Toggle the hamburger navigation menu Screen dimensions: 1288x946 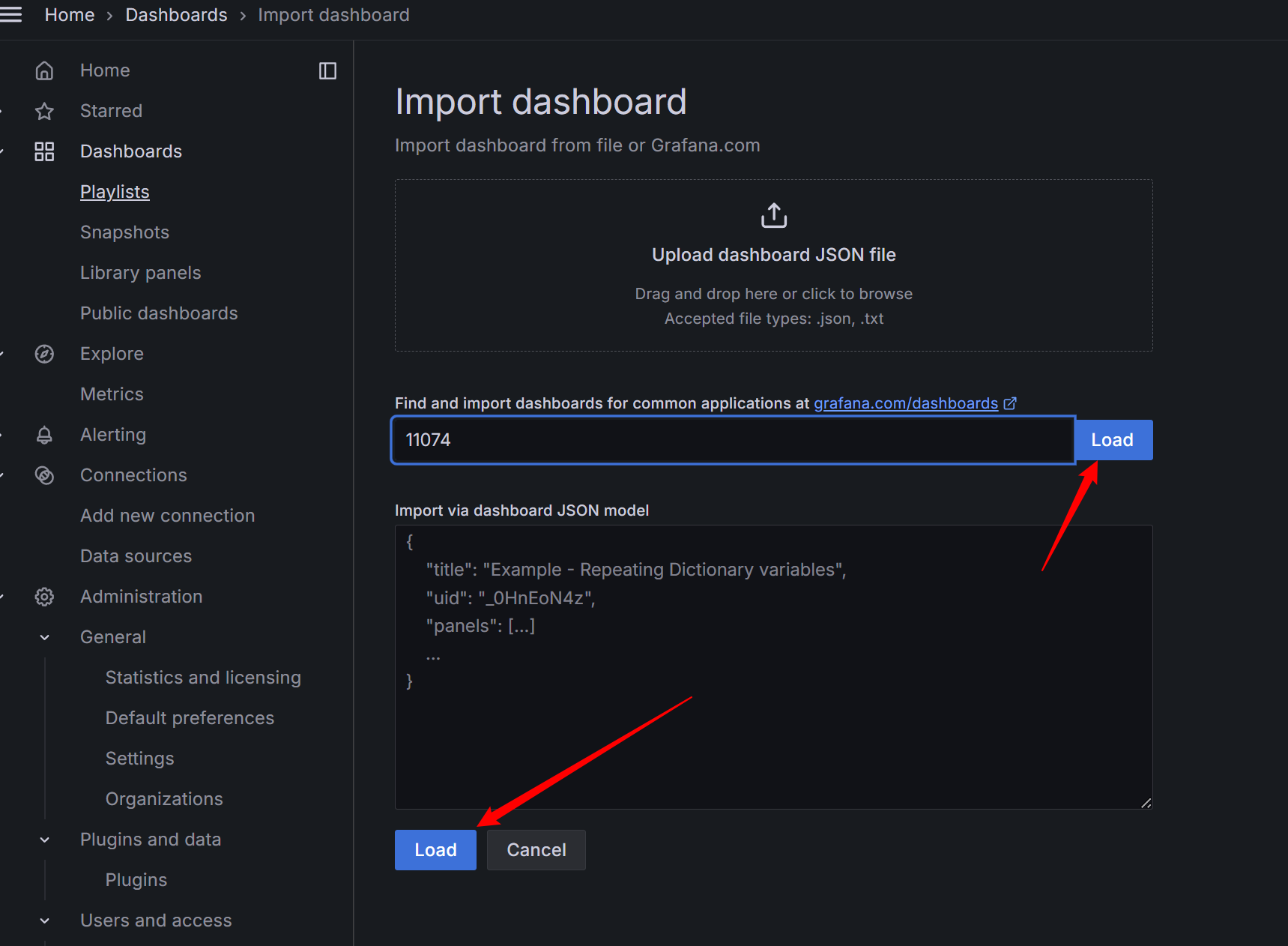[10, 15]
